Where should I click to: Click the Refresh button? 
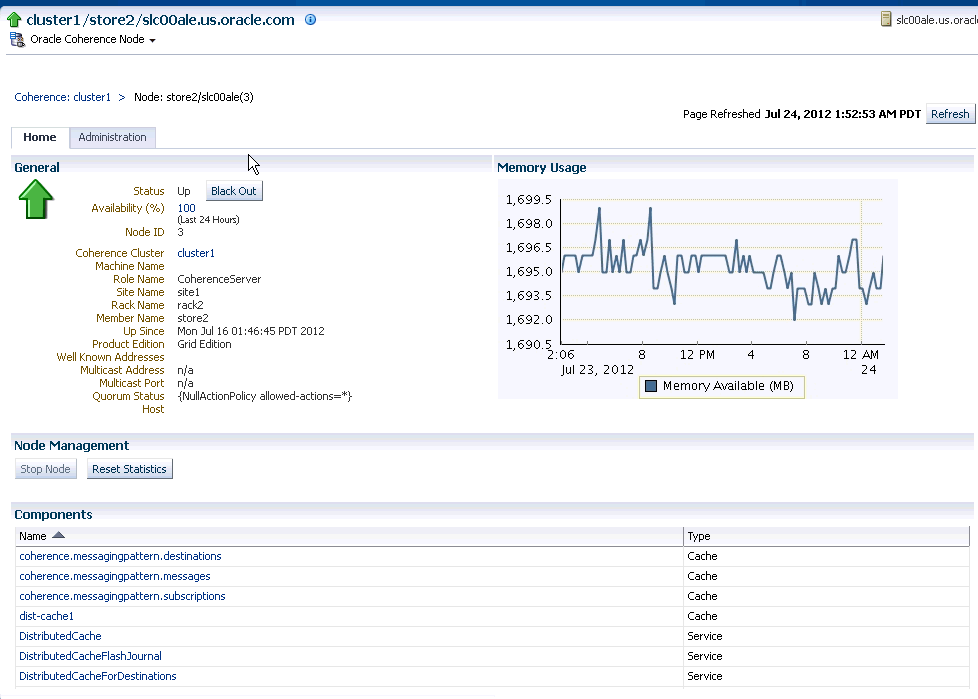[950, 114]
